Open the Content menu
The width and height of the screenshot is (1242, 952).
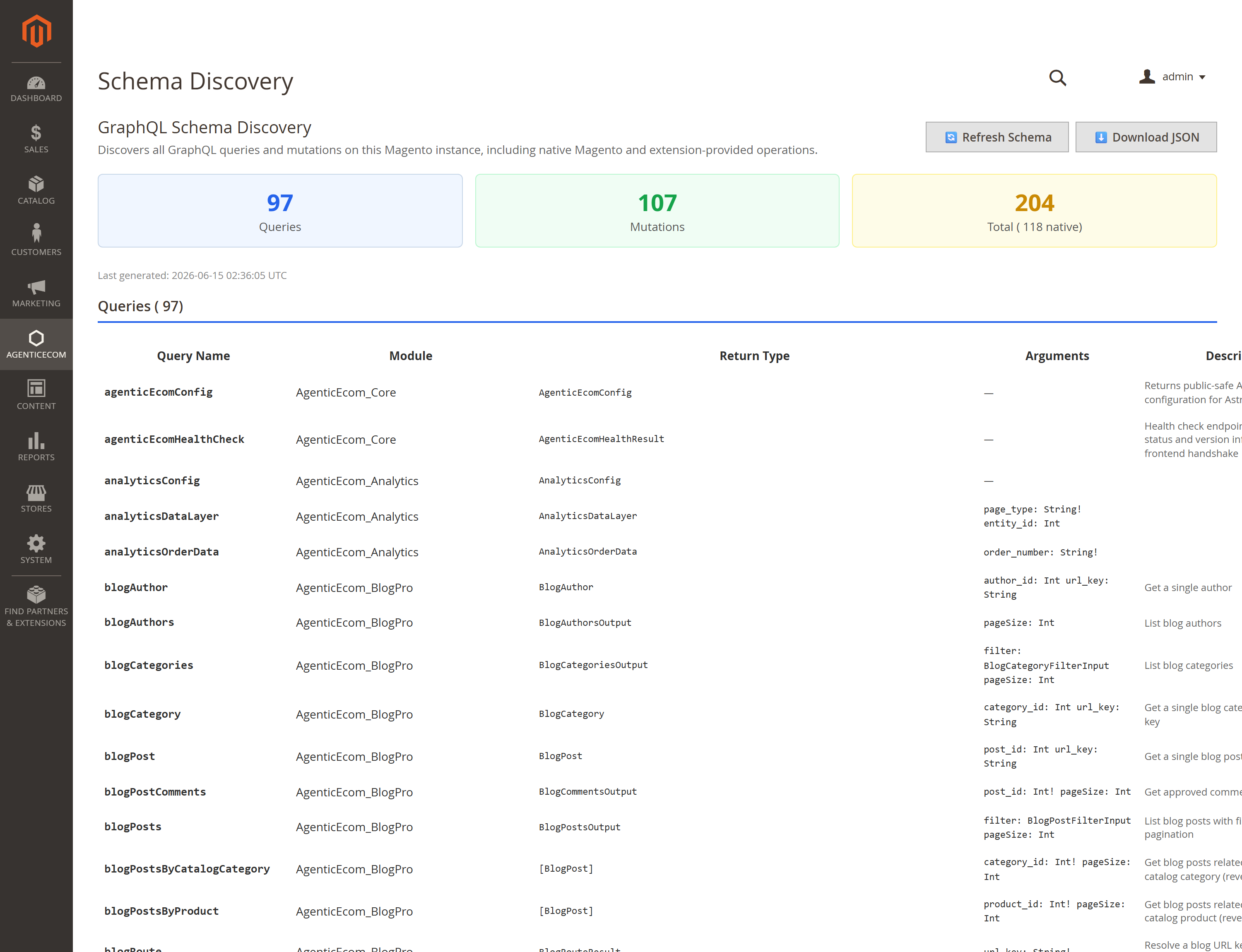[x=36, y=396]
